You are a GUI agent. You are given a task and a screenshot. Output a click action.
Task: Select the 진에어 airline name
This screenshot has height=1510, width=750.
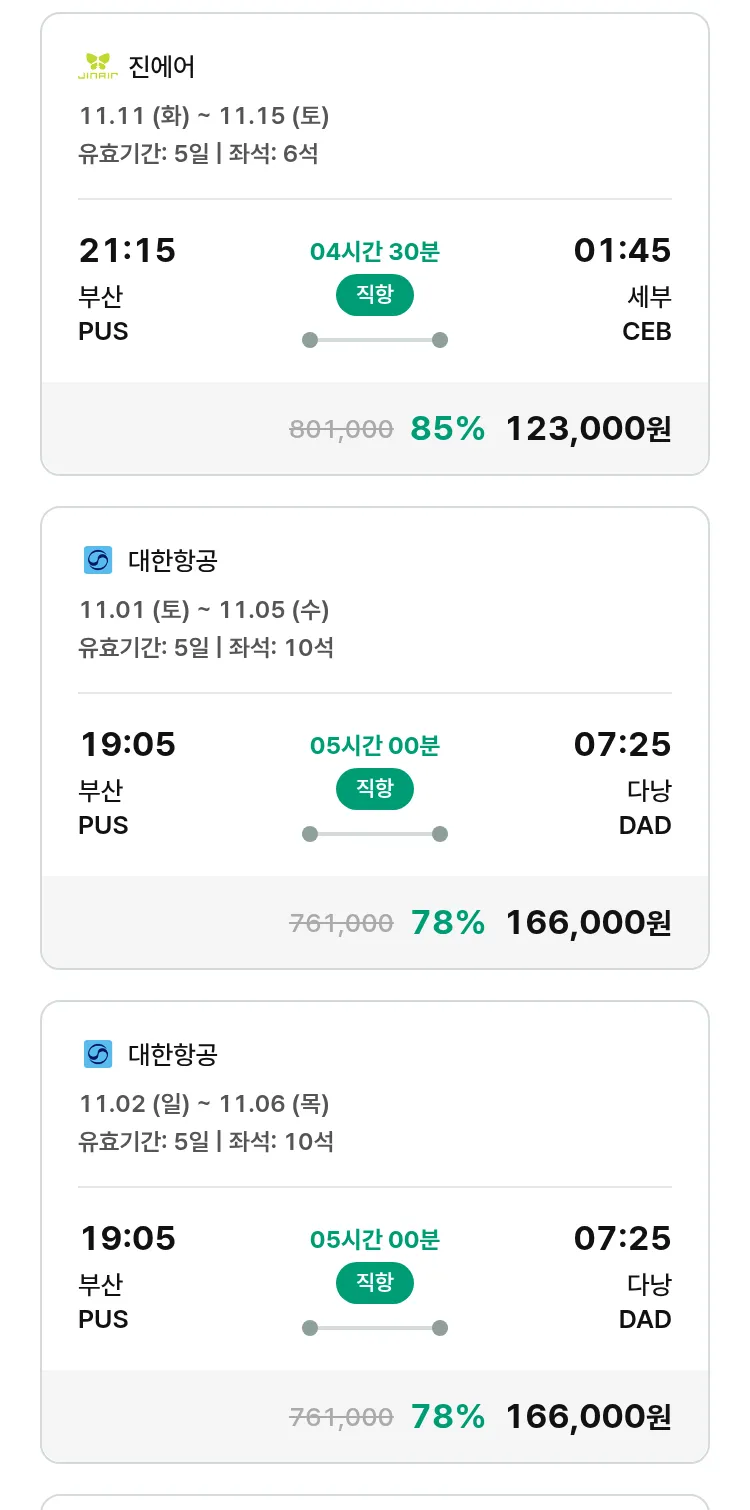coord(162,67)
